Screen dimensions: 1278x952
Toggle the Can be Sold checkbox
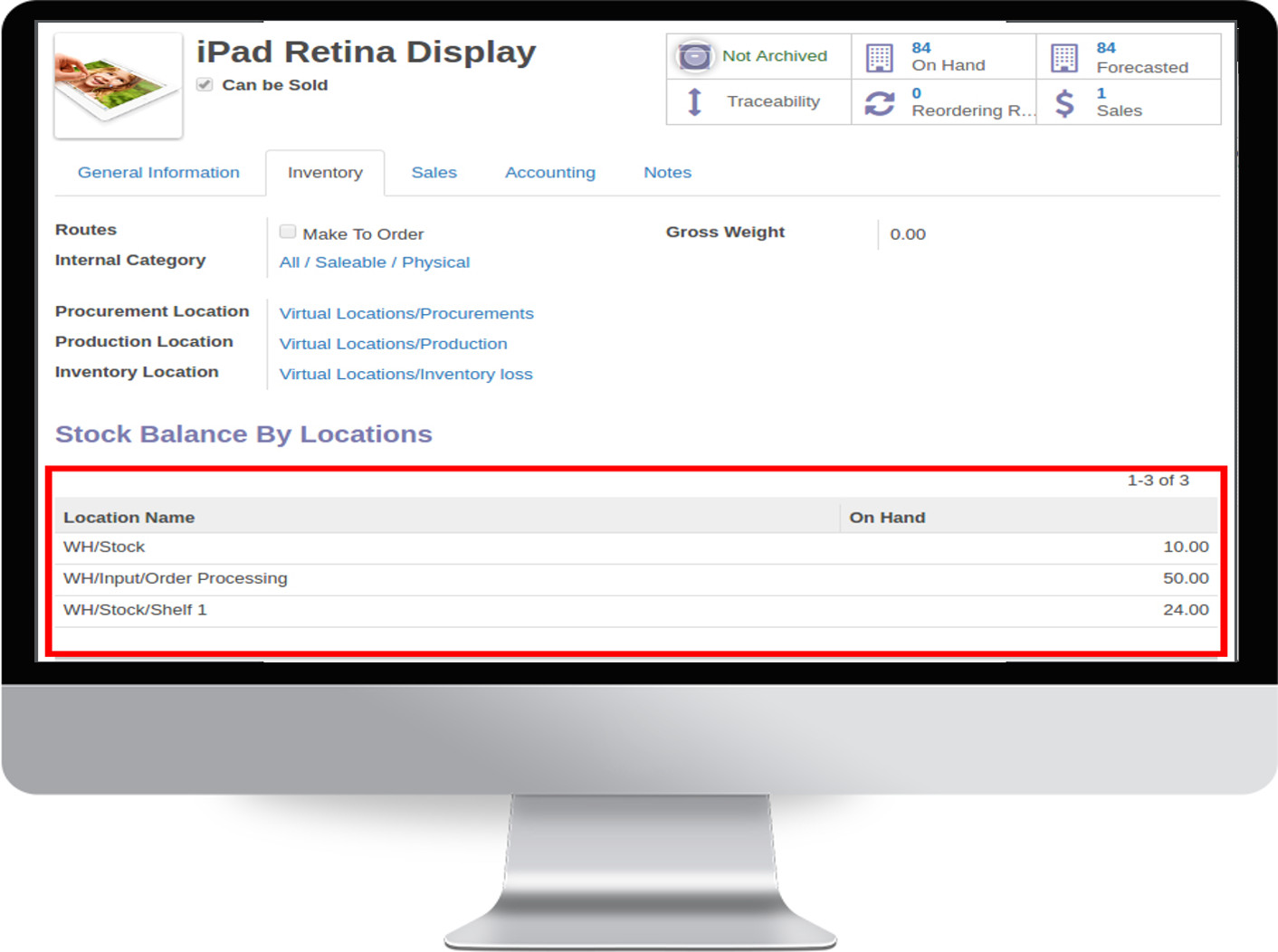tap(205, 84)
